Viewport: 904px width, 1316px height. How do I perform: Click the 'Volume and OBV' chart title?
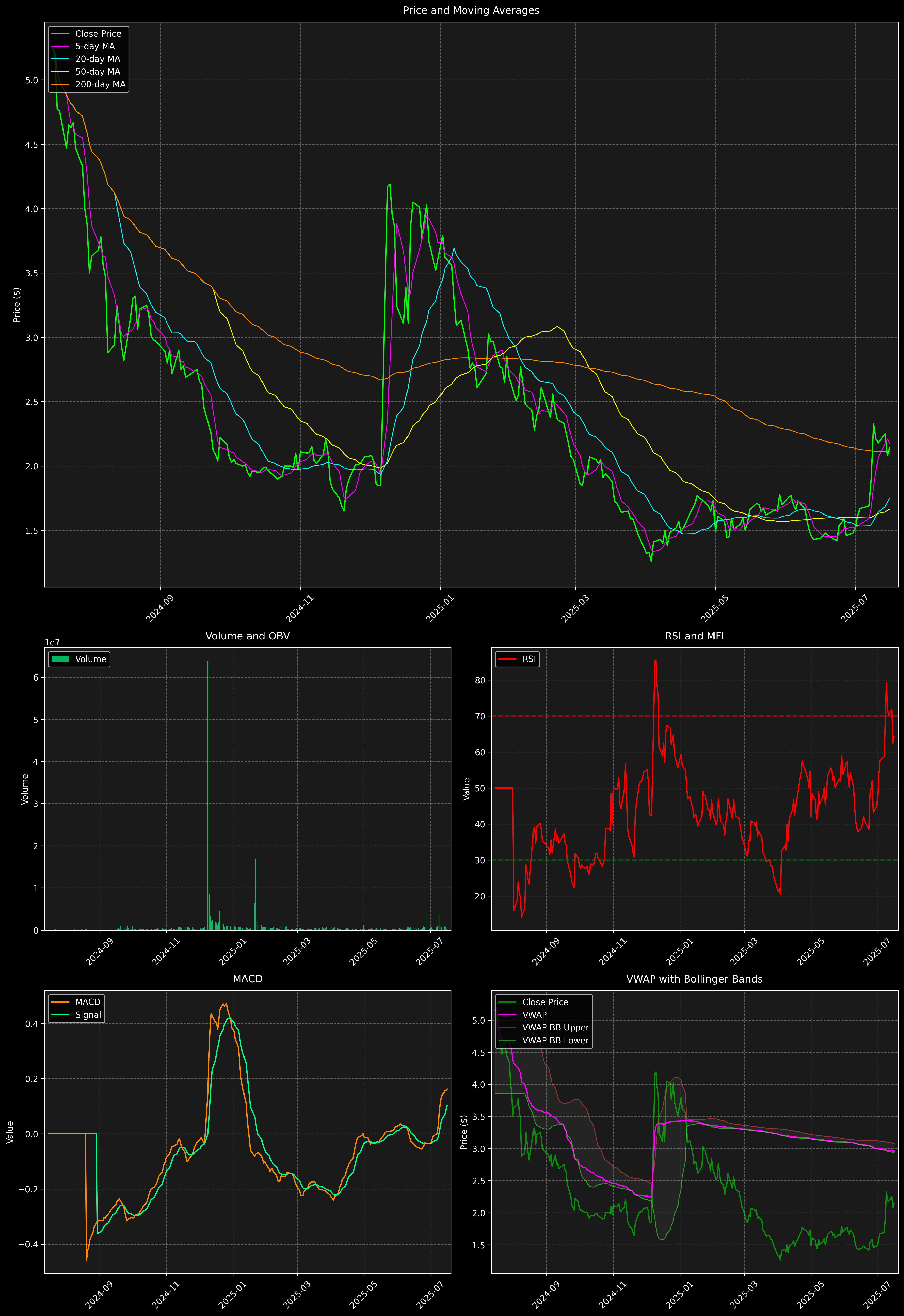pos(248,636)
